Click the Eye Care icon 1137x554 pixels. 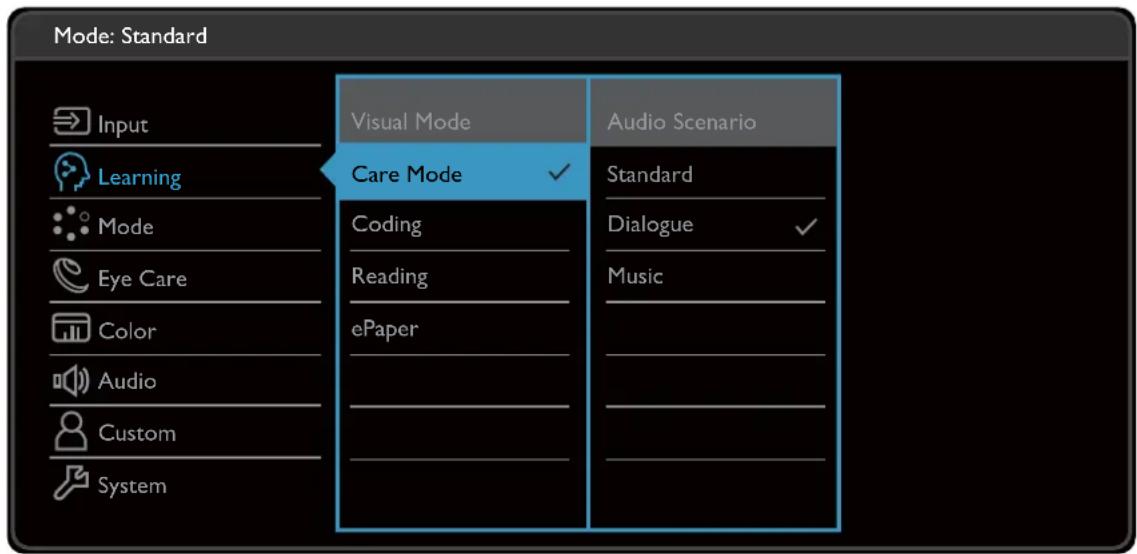click(x=72, y=277)
